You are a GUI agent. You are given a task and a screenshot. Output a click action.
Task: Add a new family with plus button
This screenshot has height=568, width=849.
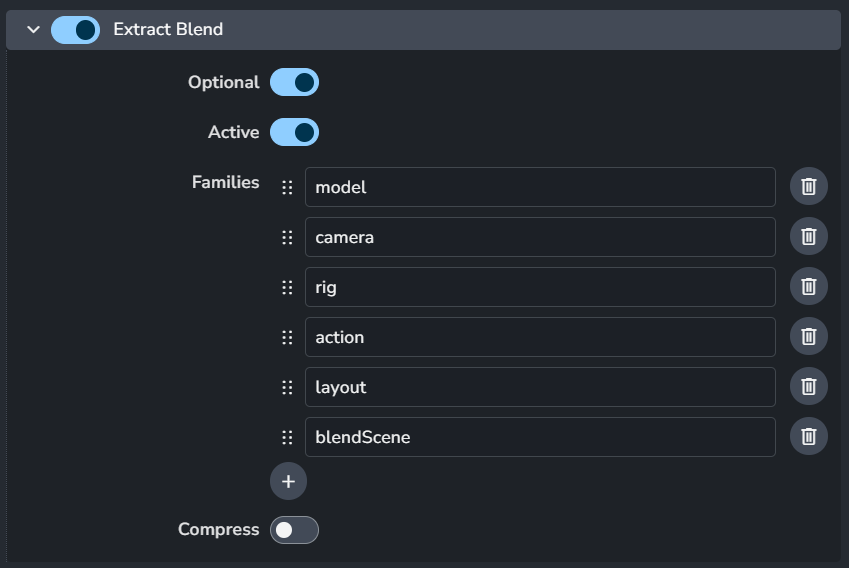click(x=288, y=481)
